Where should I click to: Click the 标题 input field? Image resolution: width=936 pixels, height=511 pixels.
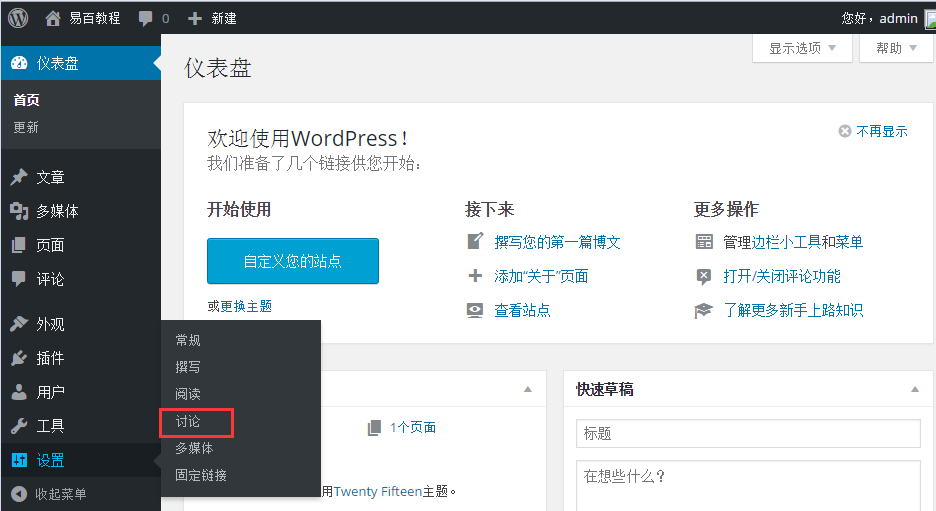pos(748,433)
